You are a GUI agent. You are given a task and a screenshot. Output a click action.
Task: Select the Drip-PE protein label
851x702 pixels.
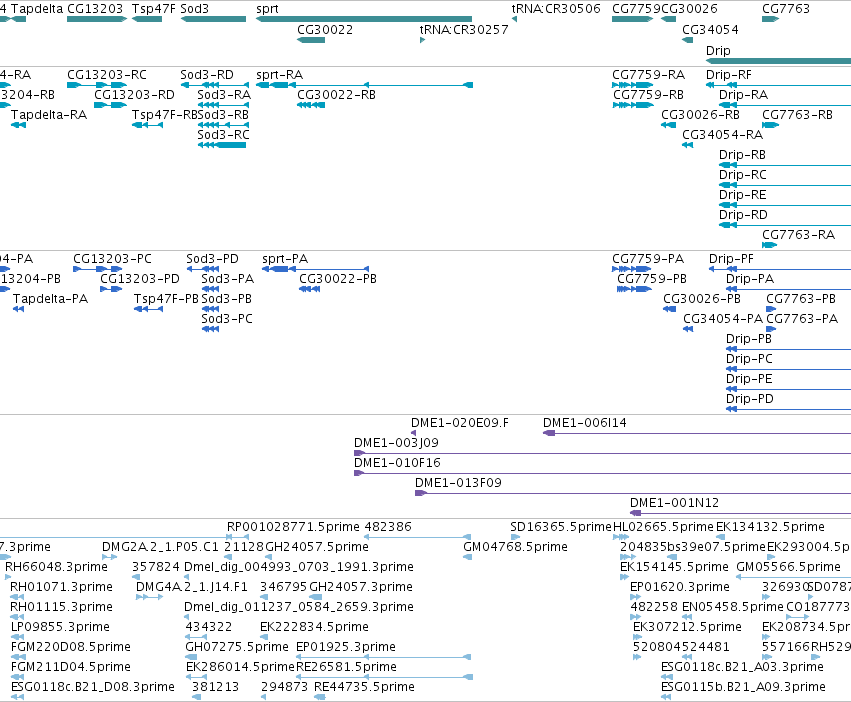(x=749, y=379)
